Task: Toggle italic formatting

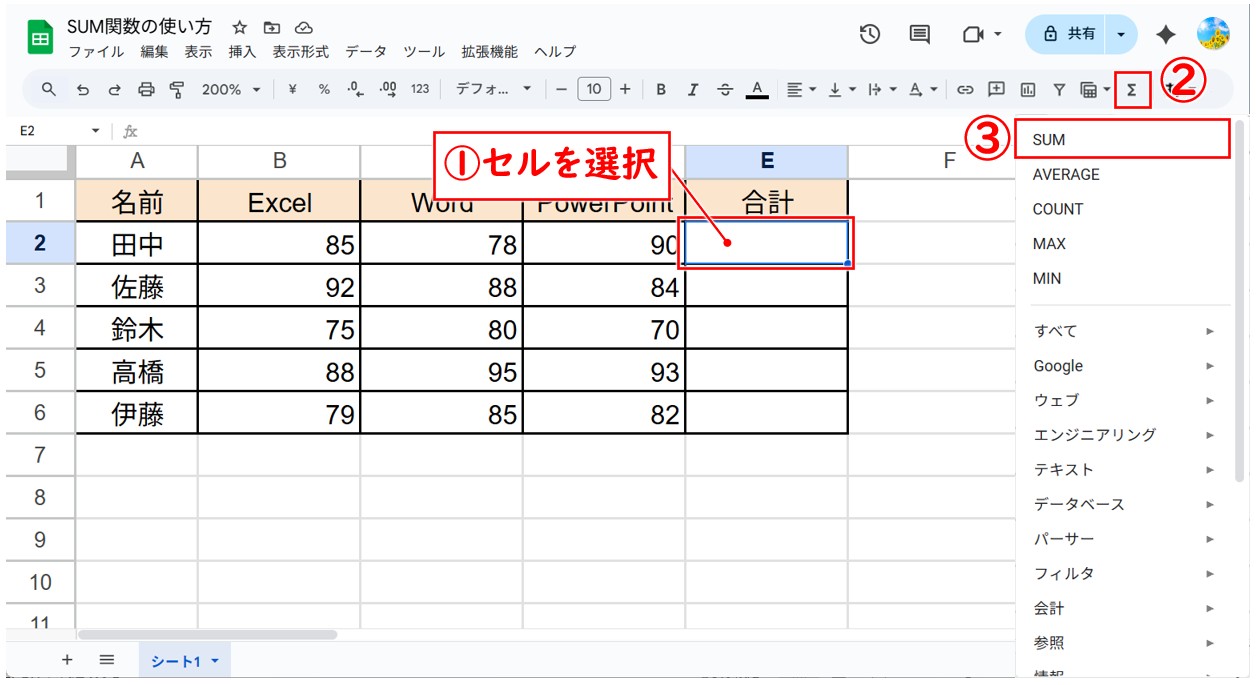Action: [x=693, y=90]
